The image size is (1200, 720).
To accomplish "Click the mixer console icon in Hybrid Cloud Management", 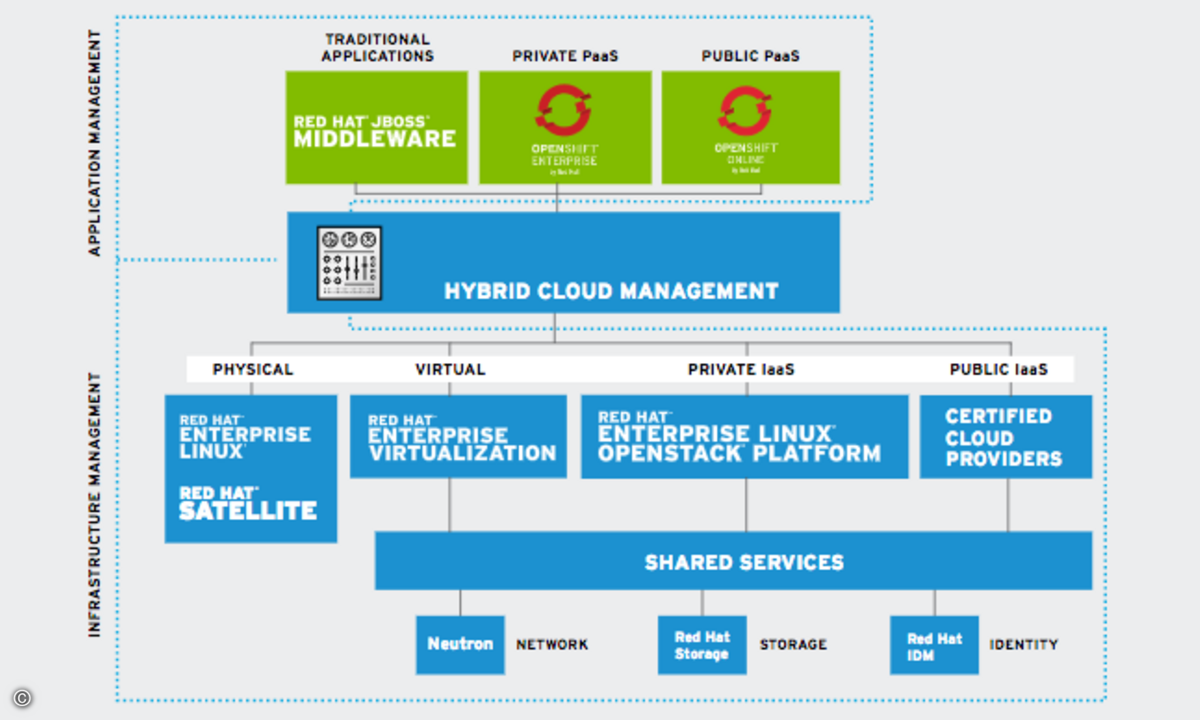I will click(349, 263).
